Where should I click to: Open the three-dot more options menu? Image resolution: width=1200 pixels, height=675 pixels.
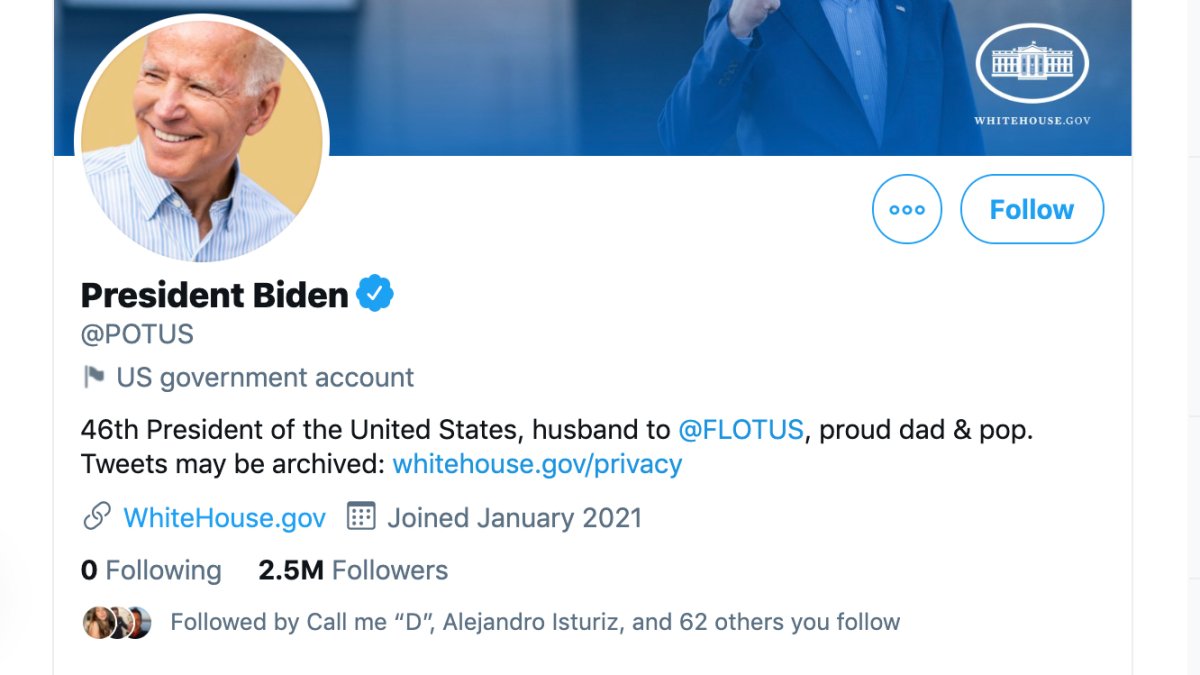pyautogui.click(x=906, y=209)
